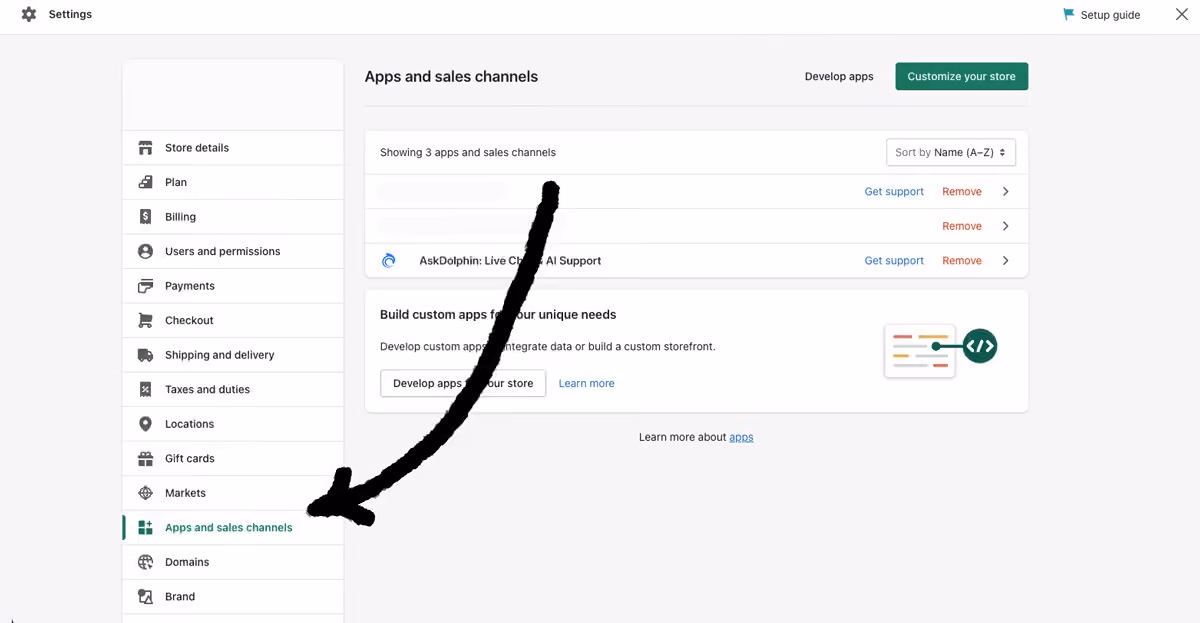
Task: Go to Billing settings
Action: tap(233, 217)
